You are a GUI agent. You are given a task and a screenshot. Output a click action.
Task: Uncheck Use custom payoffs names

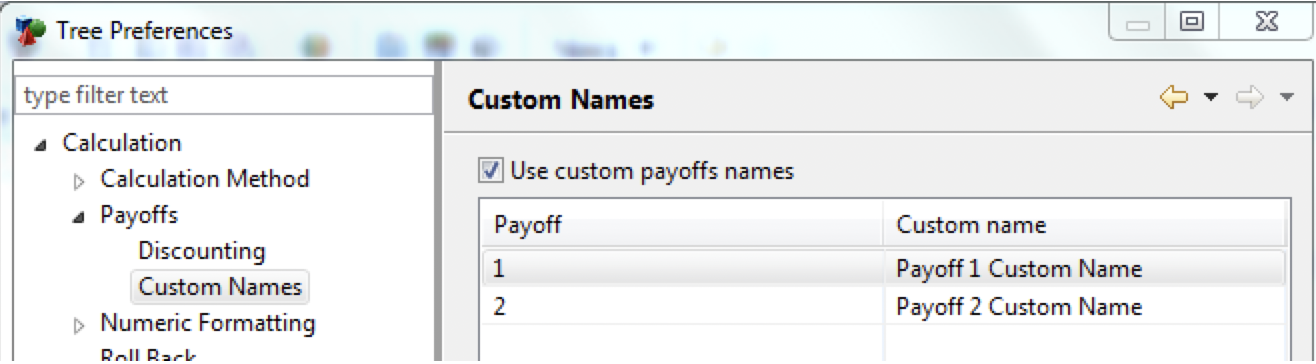click(x=491, y=171)
